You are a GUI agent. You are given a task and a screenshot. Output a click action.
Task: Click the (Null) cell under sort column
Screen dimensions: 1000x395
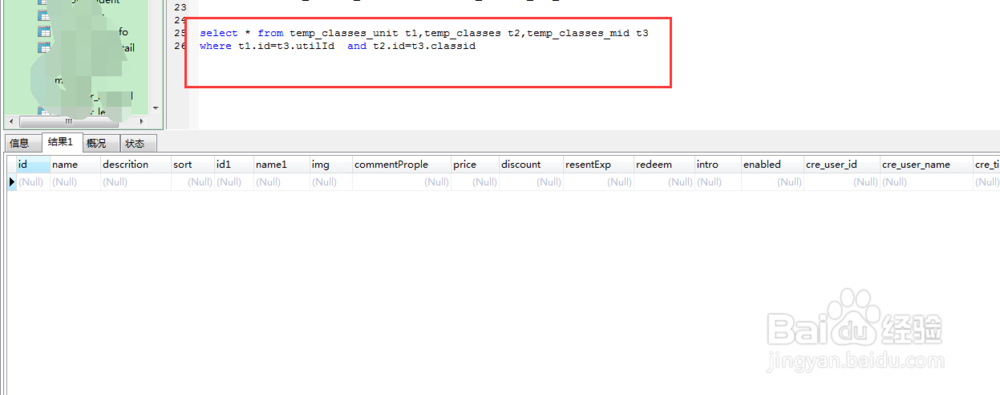pyautogui.click(x=193, y=182)
